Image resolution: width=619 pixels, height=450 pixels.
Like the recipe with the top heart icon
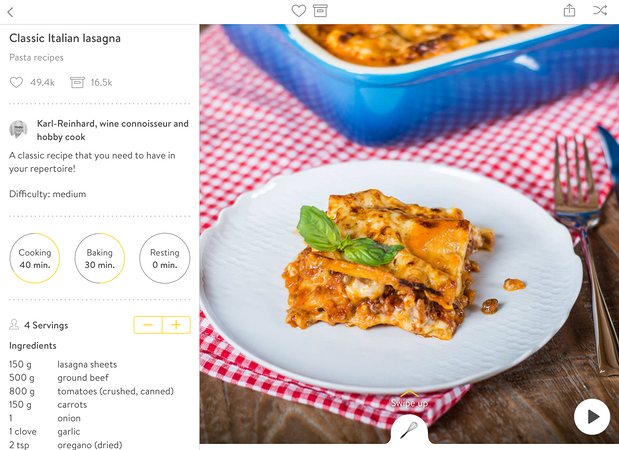click(298, 11)
